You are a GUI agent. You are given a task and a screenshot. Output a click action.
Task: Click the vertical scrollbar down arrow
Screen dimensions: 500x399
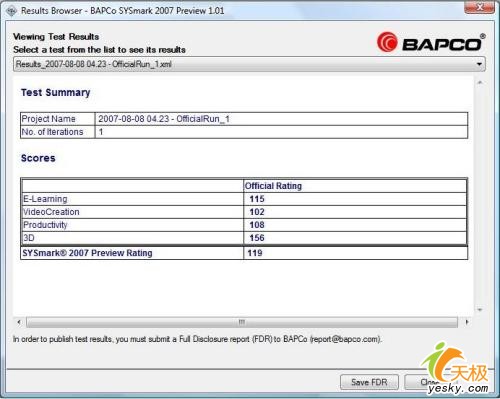coord(480,310)
